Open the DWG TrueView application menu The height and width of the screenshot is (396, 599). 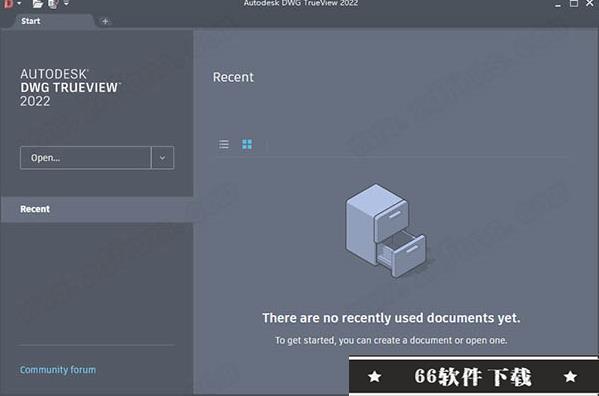11,3
